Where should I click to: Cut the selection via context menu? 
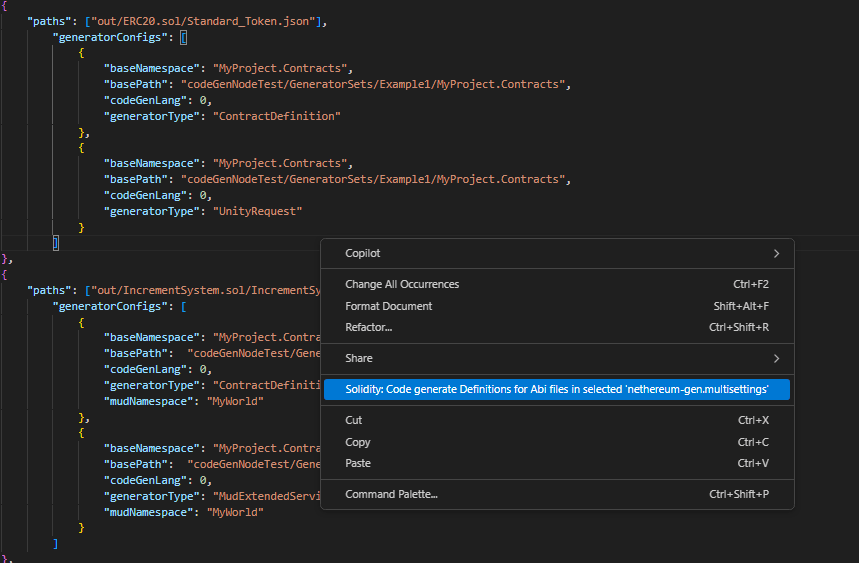[x=354, y=421]
